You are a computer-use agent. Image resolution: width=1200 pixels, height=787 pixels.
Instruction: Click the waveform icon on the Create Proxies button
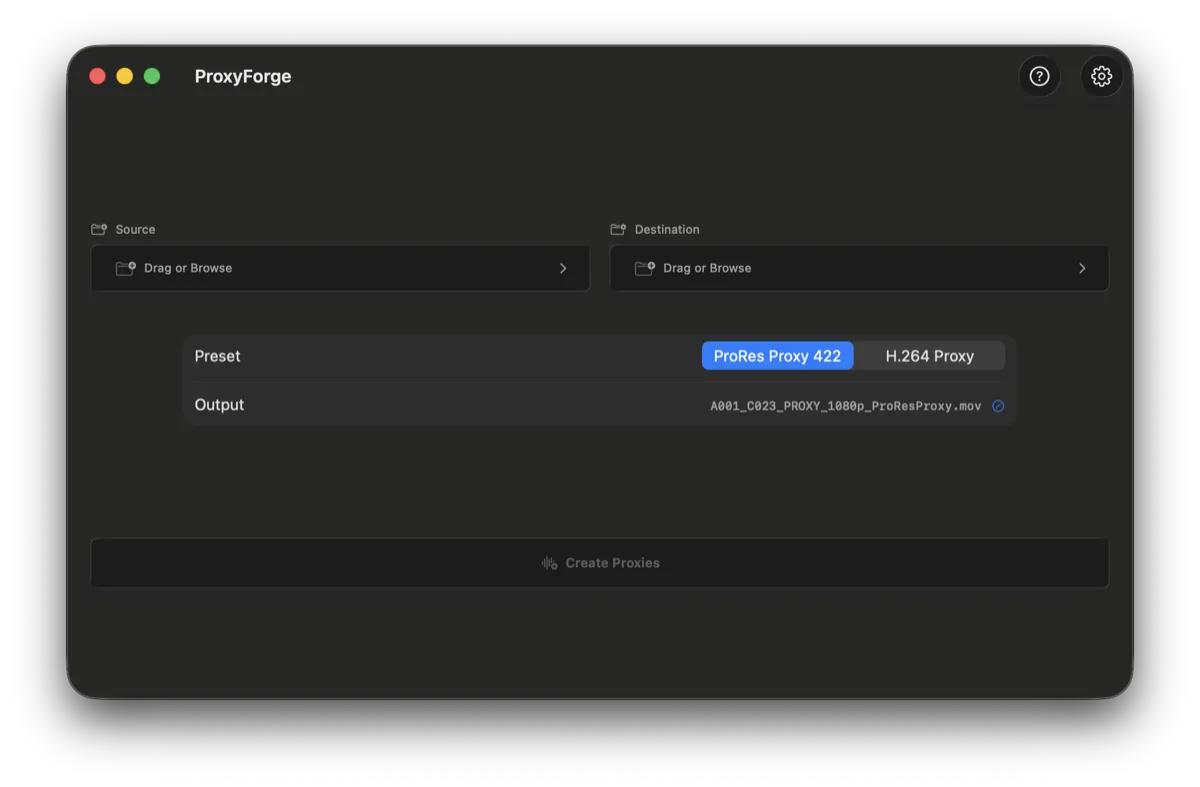click(x=548, y=562)
